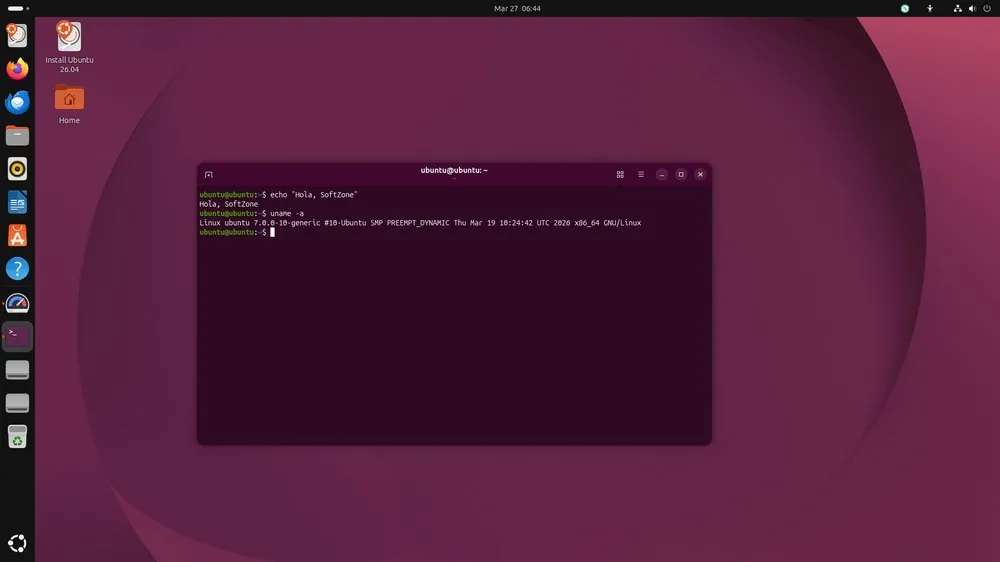This screenshot has height=562, width=1000.
Task: Select the Terminal icon in the dock
Action: point(17,336)
